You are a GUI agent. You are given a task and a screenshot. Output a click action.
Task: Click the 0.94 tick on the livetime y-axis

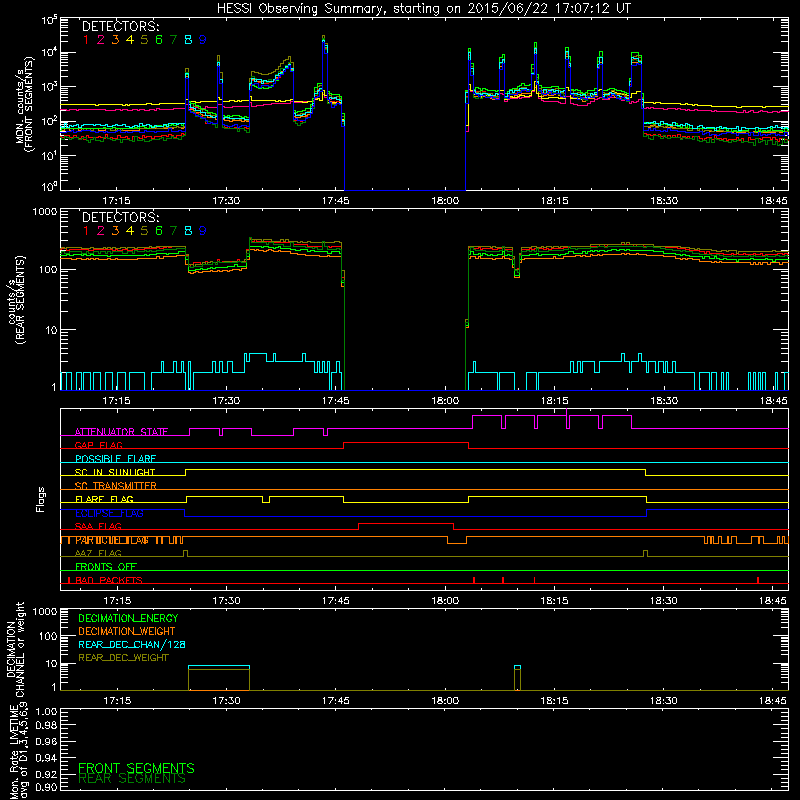[47, 757]
